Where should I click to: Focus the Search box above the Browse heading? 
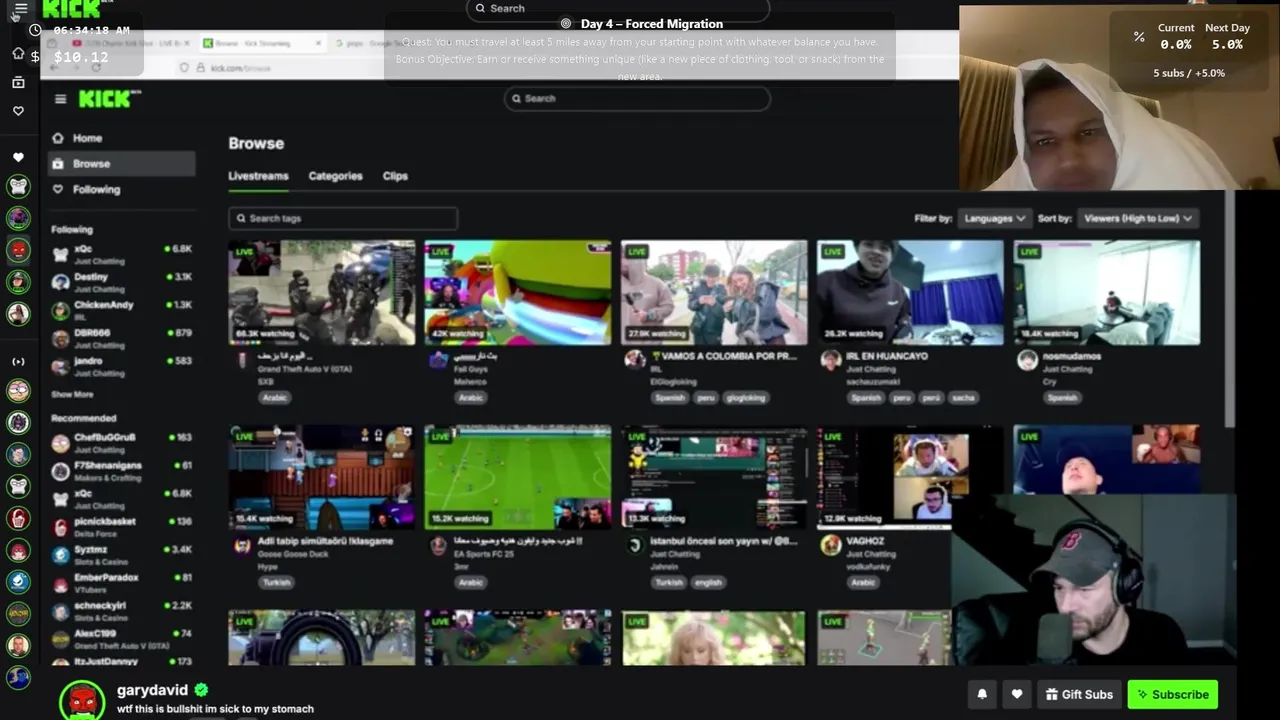[637, 98]
